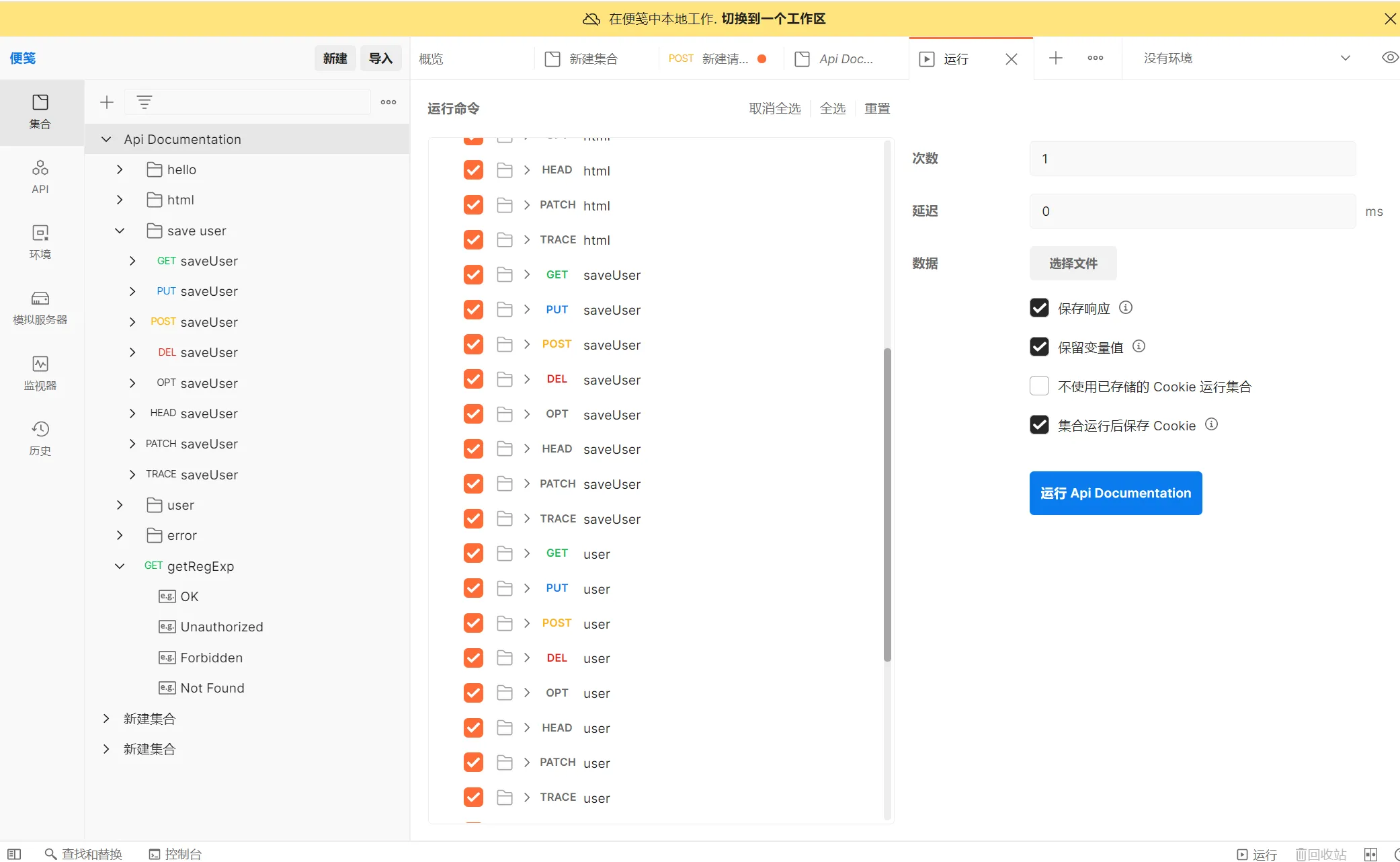Open the API sidebar icon
1400x862 pixels.
point(40,176)
